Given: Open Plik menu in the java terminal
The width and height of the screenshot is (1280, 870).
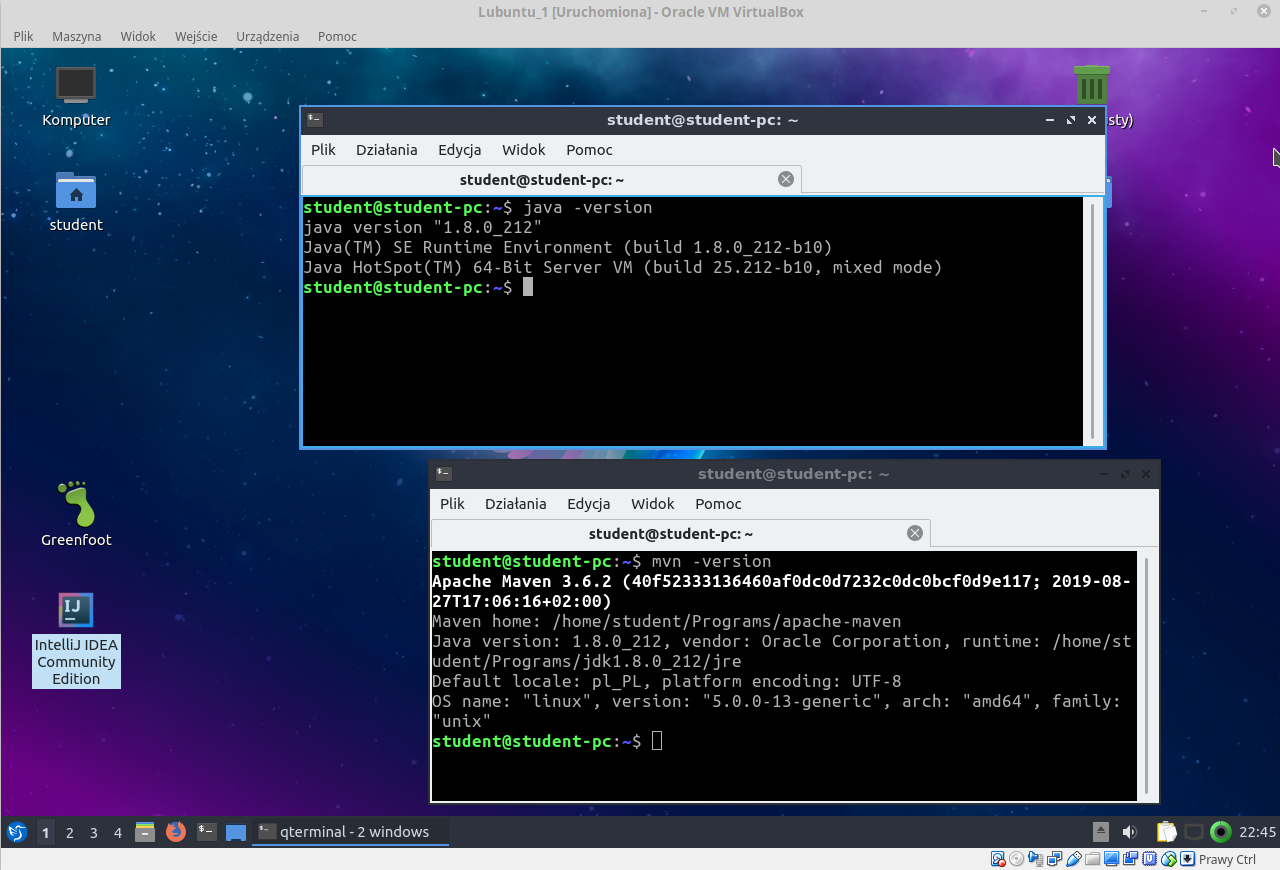Looking at the screenshot, I should point(323,150).
